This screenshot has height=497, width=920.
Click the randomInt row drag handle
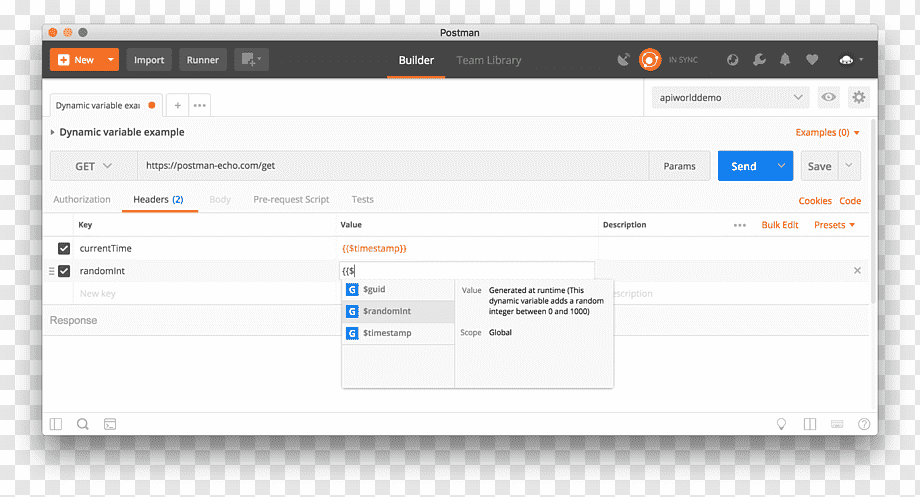point(52,271)
